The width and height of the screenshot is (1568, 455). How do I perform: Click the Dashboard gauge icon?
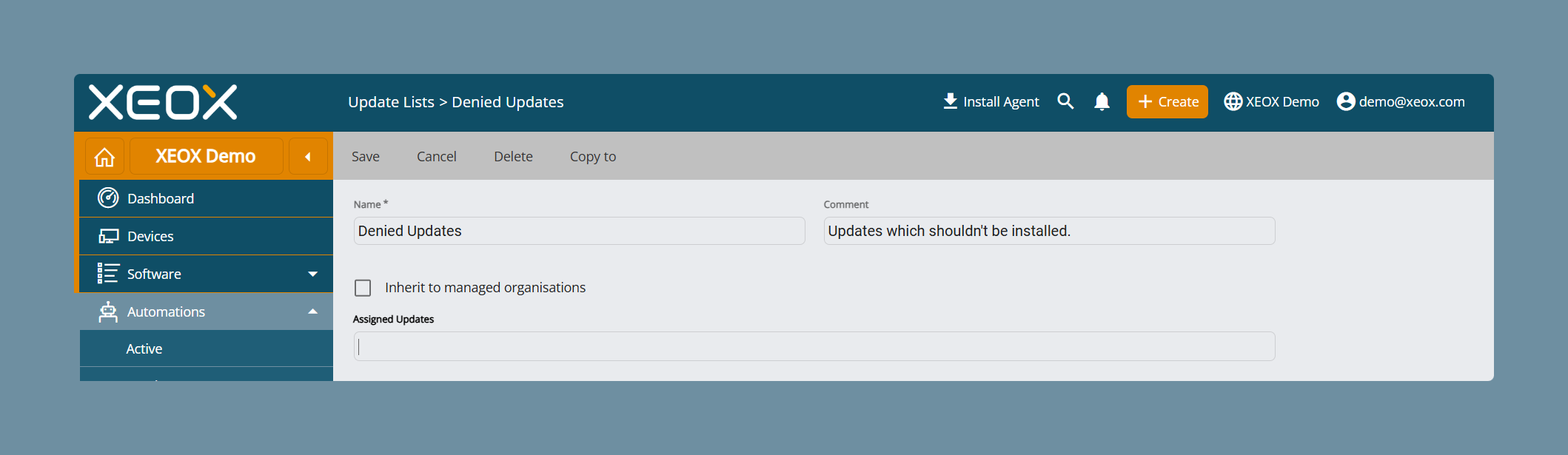coord(108,198)
